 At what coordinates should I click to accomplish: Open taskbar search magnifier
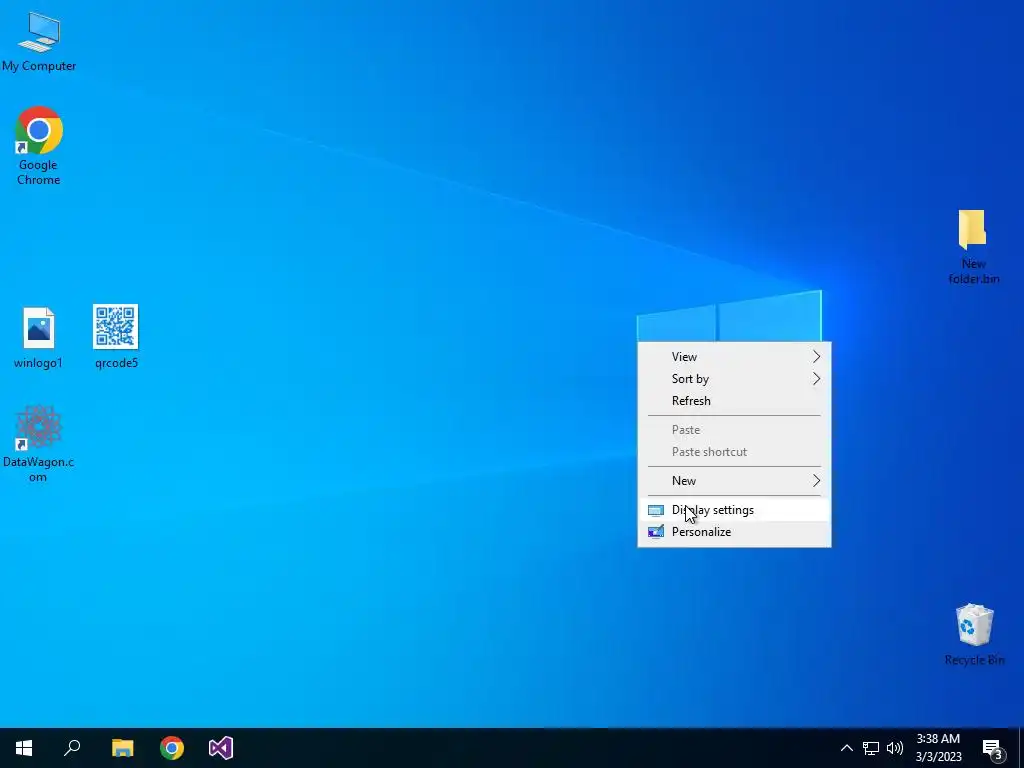point(72,748)
